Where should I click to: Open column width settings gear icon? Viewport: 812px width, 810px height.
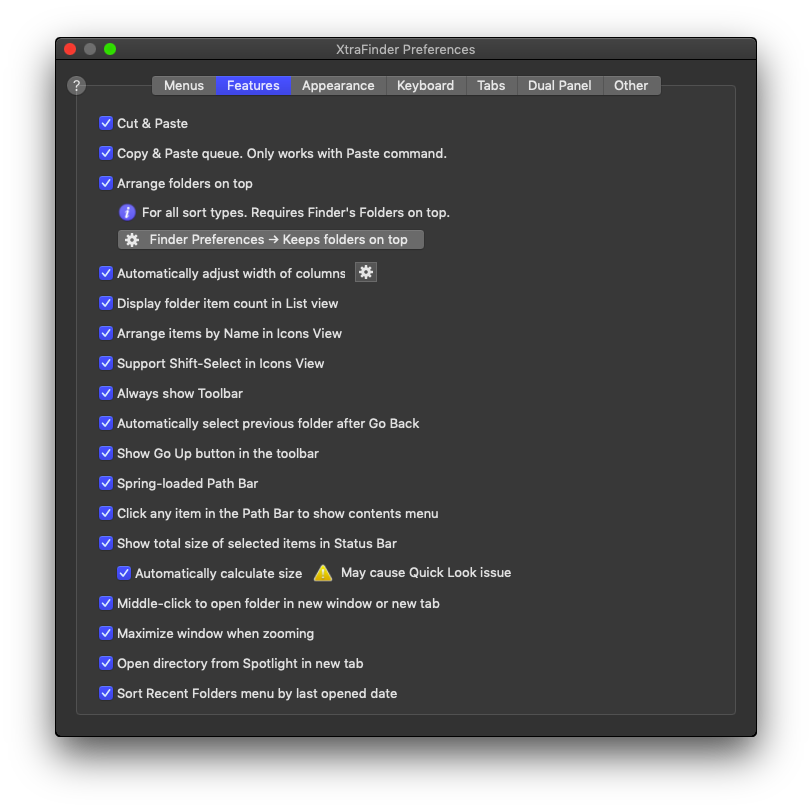pyautogui.click(x=366, y=273)
